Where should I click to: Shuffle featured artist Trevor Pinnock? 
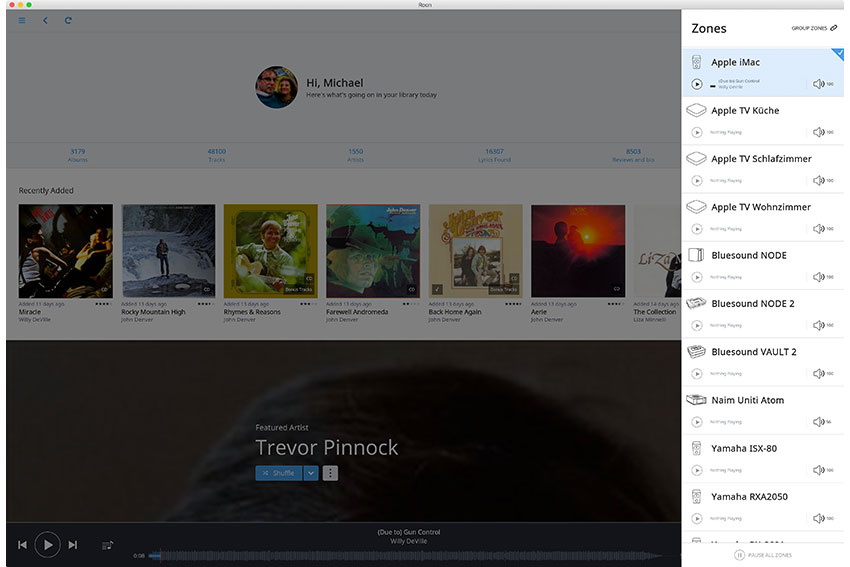coord(279,473)
